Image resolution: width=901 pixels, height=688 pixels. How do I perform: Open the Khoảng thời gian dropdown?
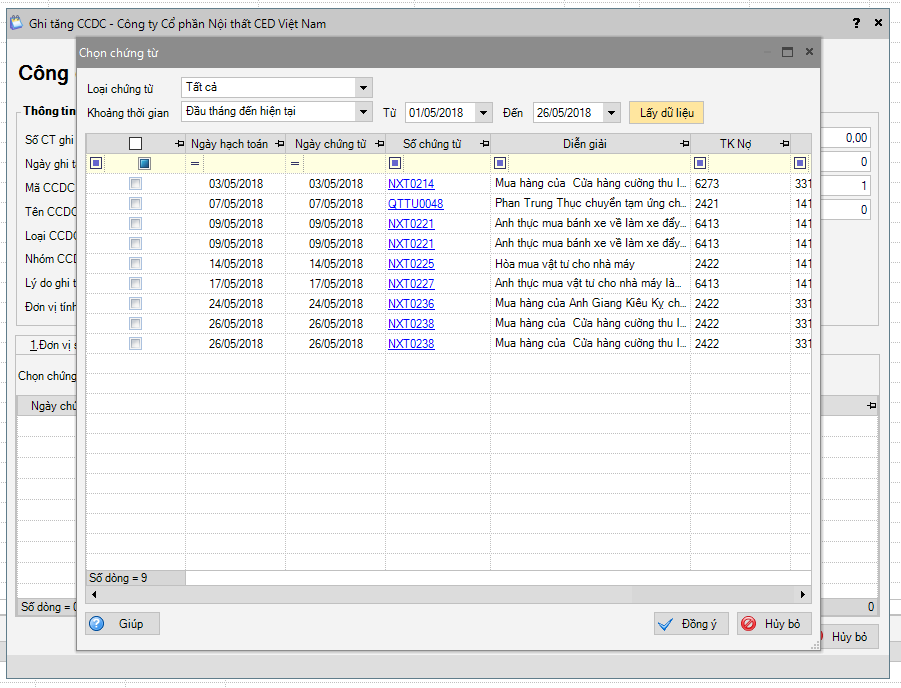tap(363, 112)
